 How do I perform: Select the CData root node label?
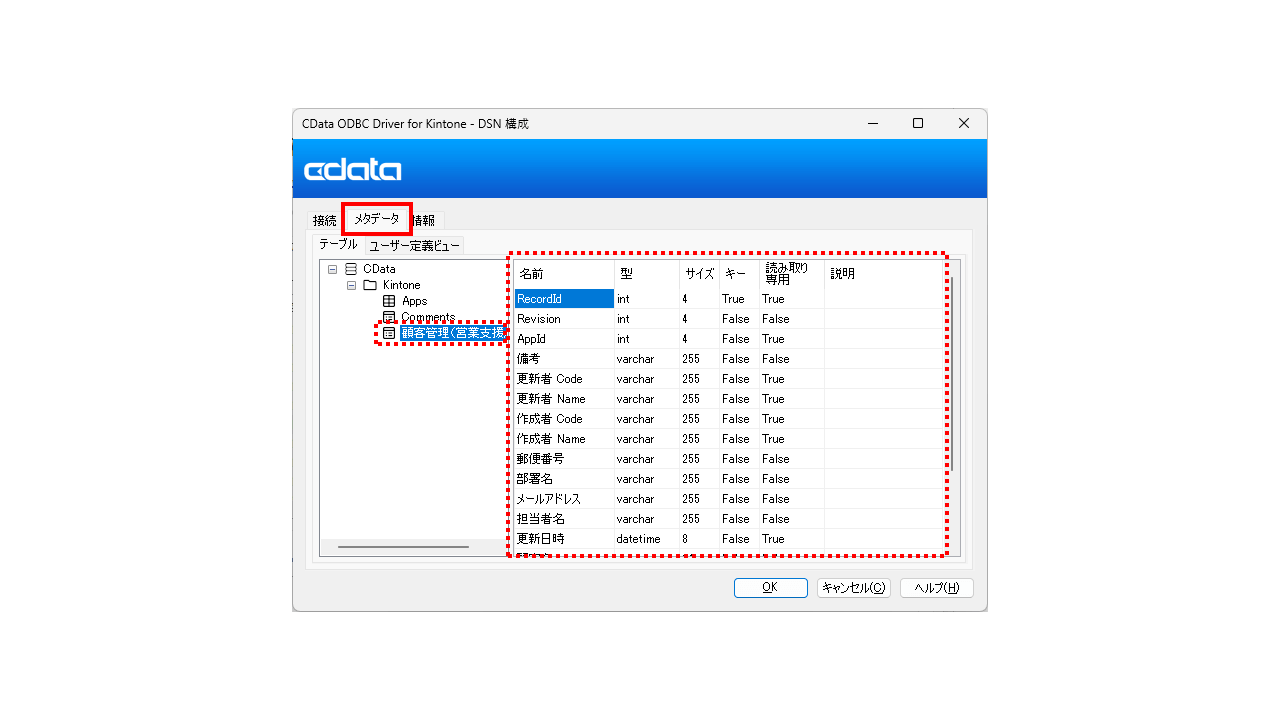coord(379,269)
